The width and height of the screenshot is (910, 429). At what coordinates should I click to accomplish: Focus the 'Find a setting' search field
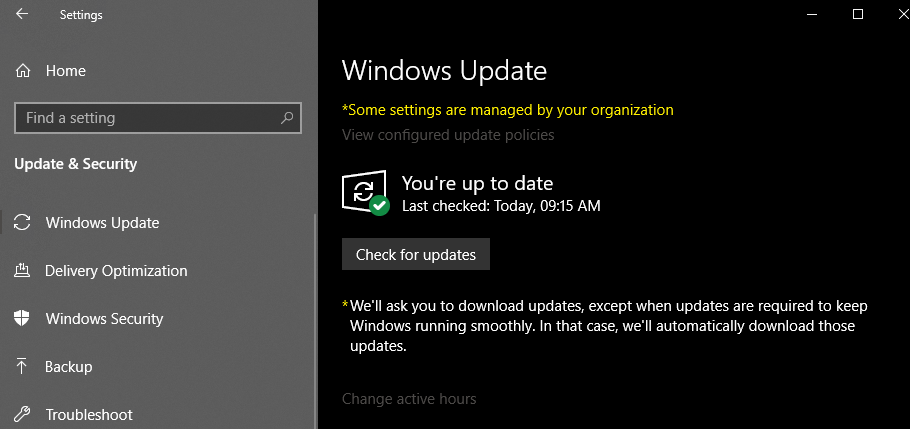[x=145, y=118]
